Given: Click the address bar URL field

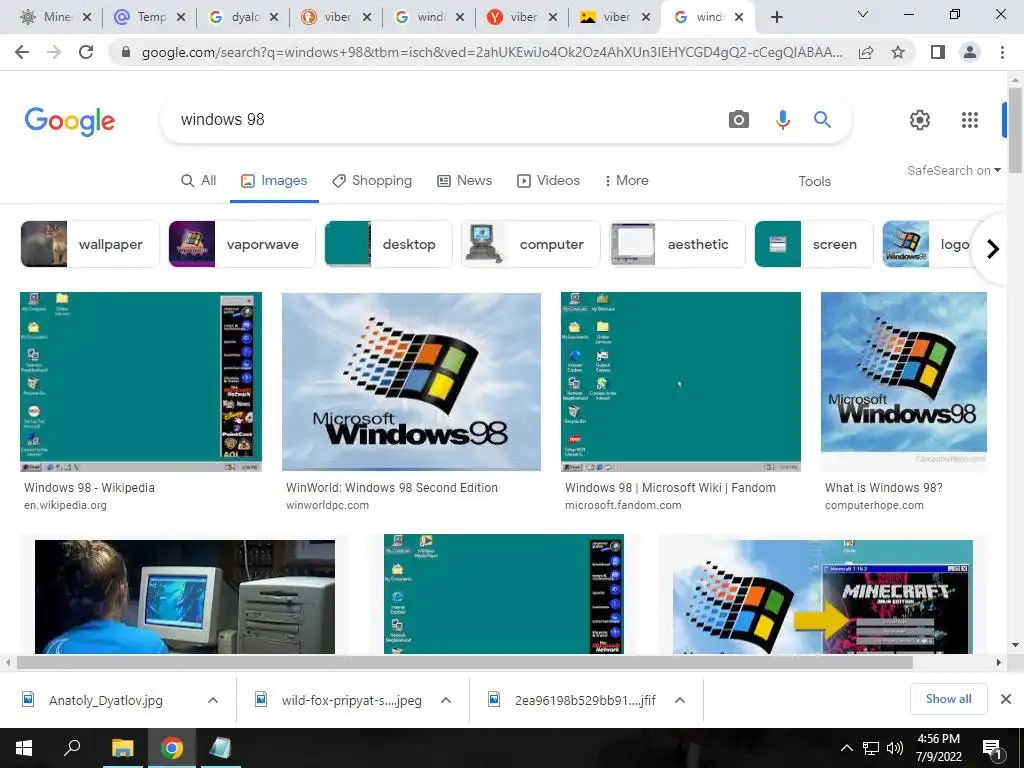Looking at the screenshot, I should [491, 52].
